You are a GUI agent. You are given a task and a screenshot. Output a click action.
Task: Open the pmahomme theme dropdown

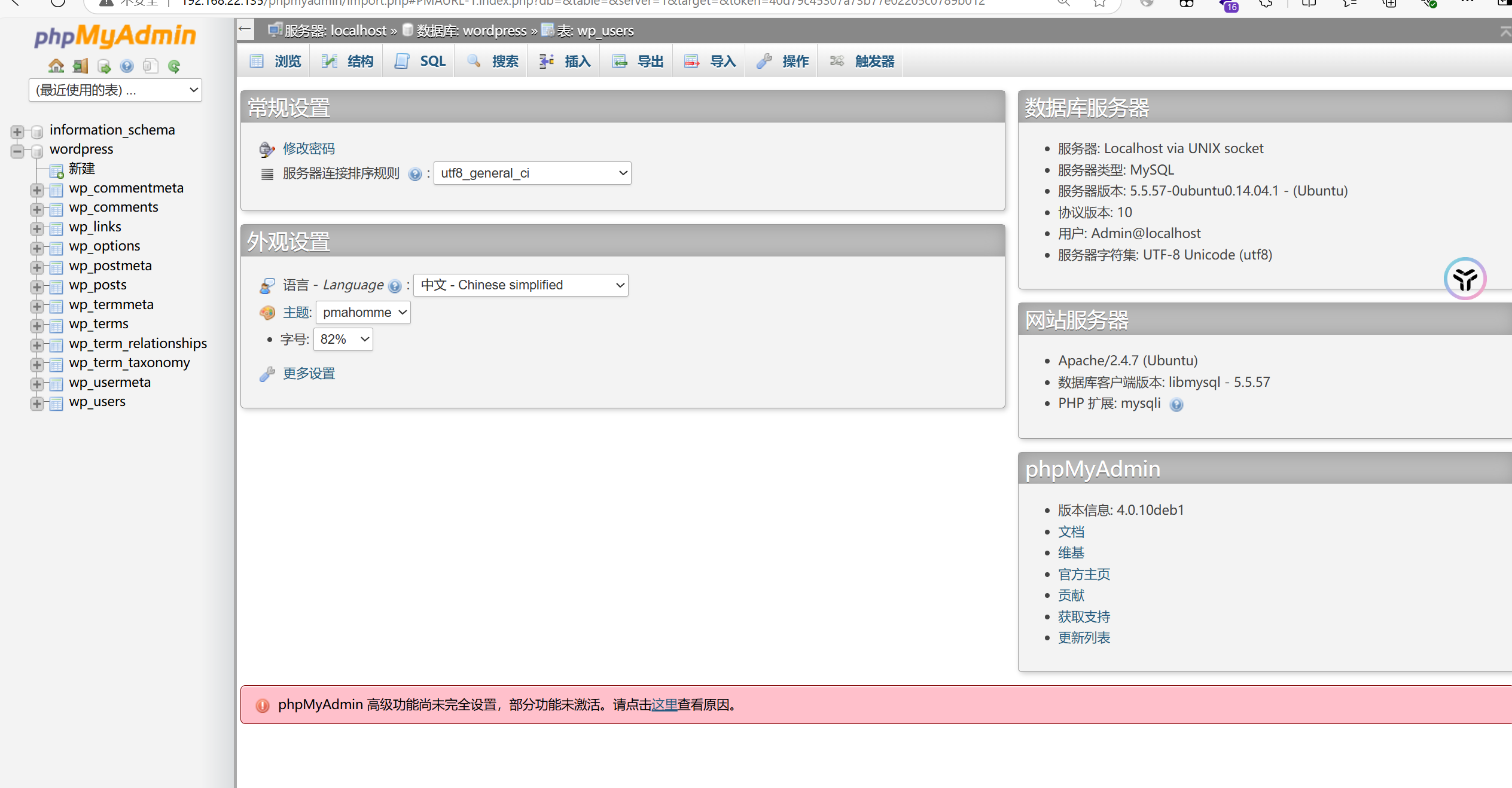(364, 313)
